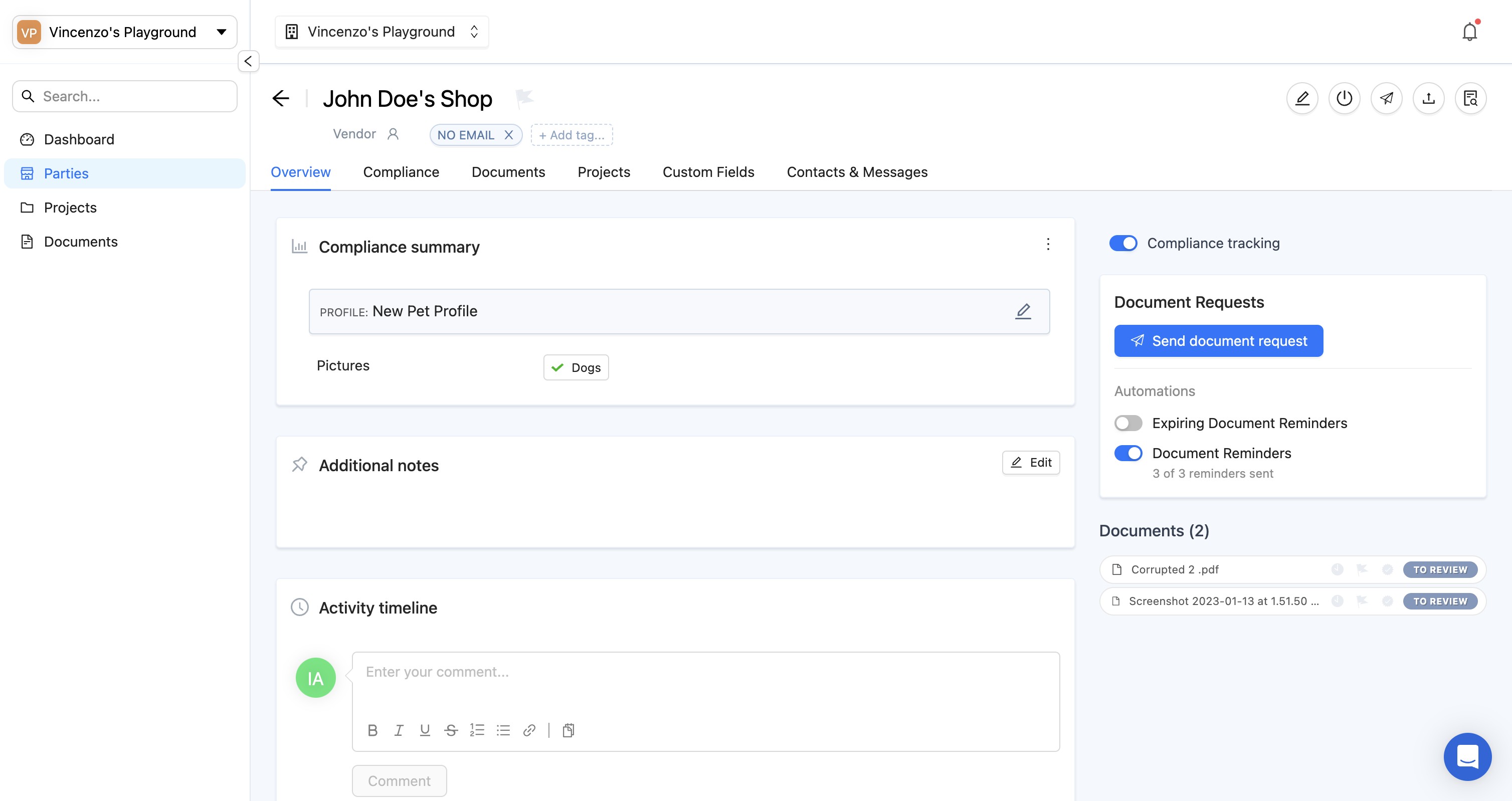Click the pencil edit icon in top toolbar

point(1302,98)
